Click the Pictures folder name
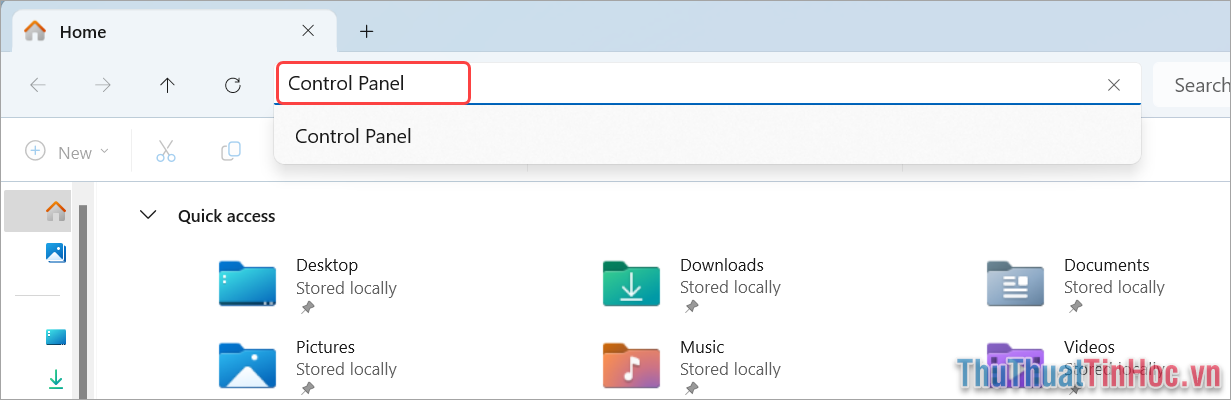Viewport: 1231px width, 400px height. [x=325, y=347]
